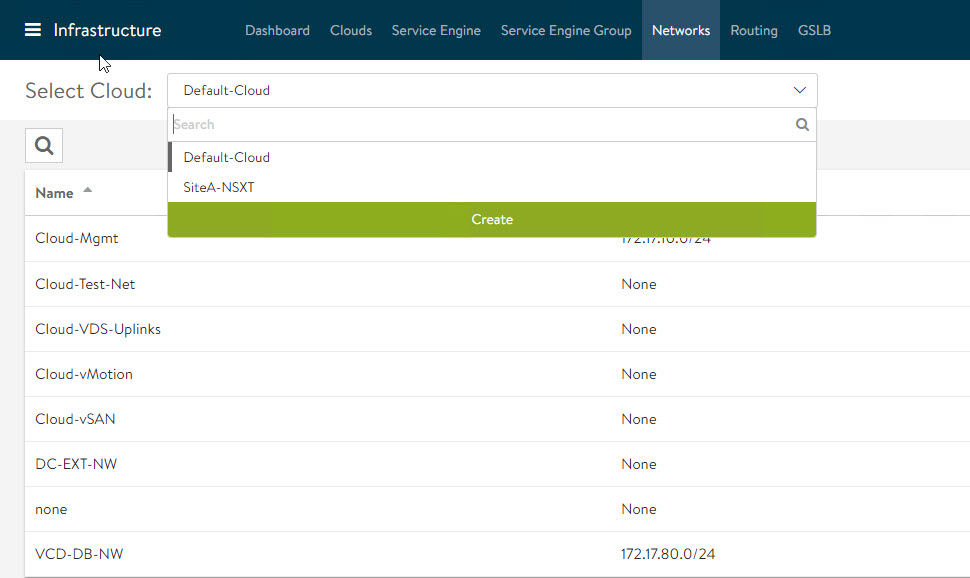Image resolution: width=970 pixels, height=578 pixels.
Task: Click the Cloud-vMotion network row
Action: click(x=84, y=374)
